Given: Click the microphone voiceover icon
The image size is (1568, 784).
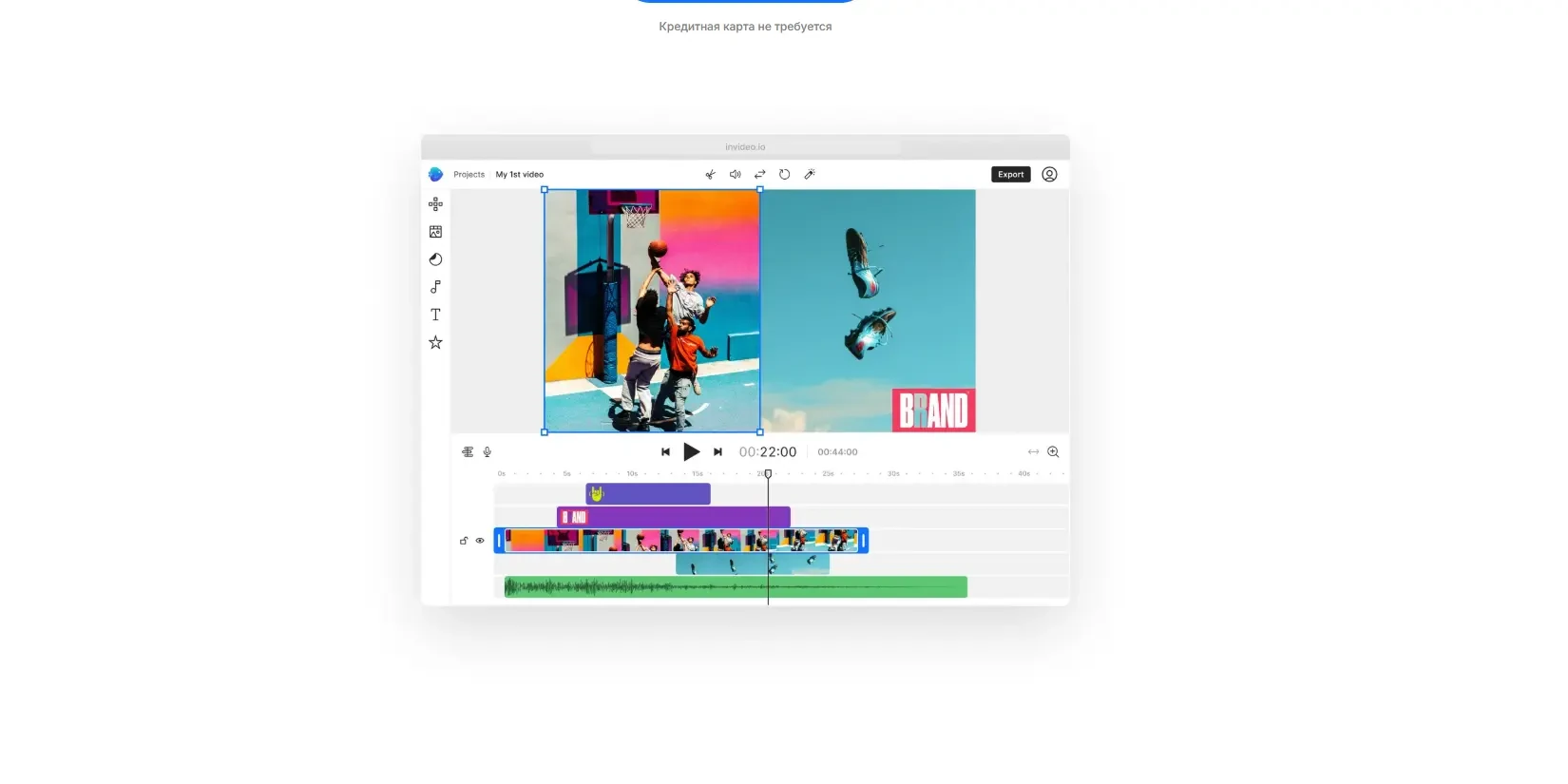Looking at the screenshot, I should tap(488, 452).
